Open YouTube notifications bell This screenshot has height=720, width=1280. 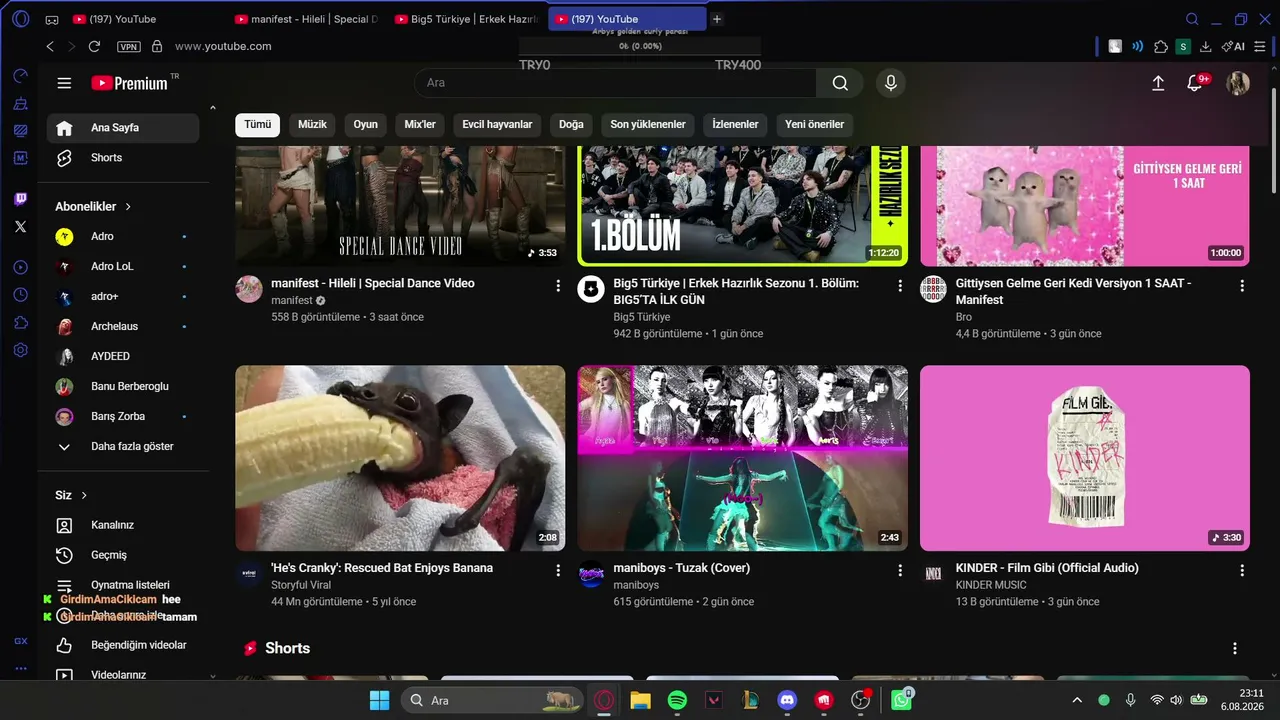click(x=1195, y=83)
